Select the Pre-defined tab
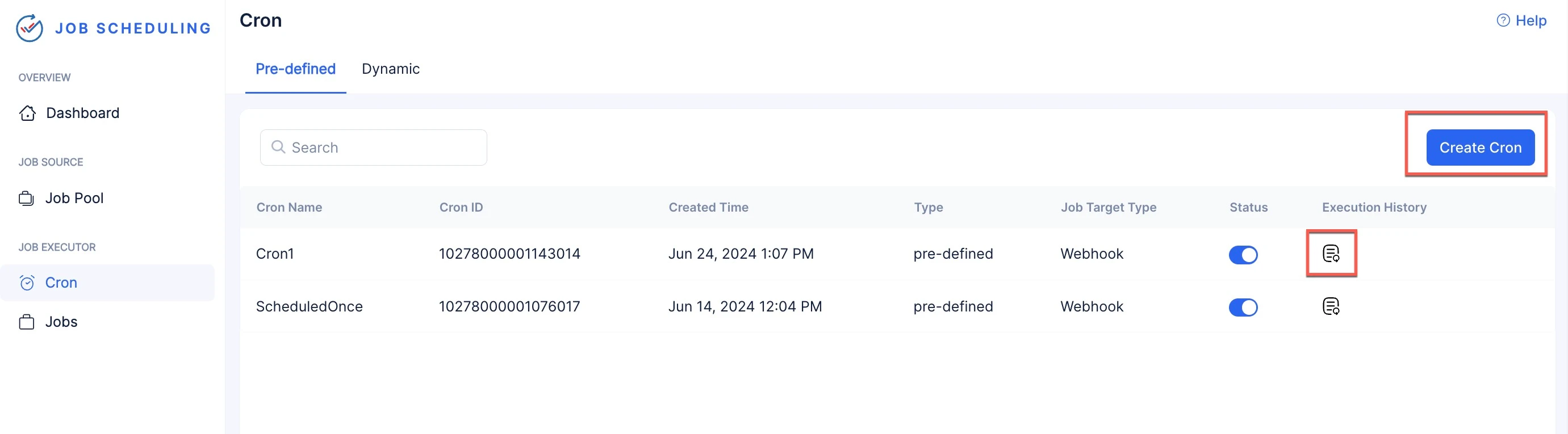This screenshot has width=1568, height=434. coord(295,69)
